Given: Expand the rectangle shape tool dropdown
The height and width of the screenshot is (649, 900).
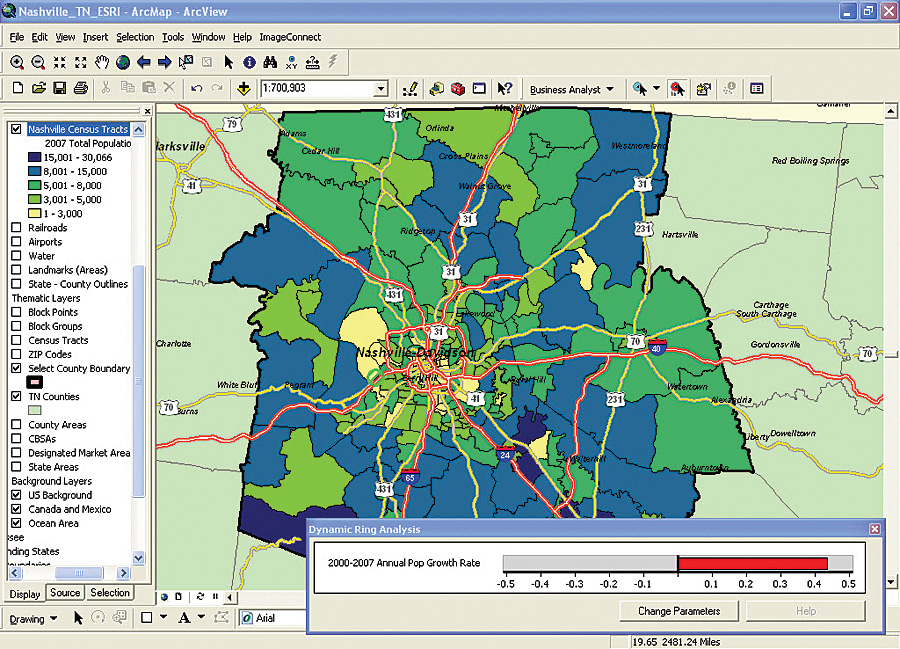Looking at the screenshot, I should point(164,617).
